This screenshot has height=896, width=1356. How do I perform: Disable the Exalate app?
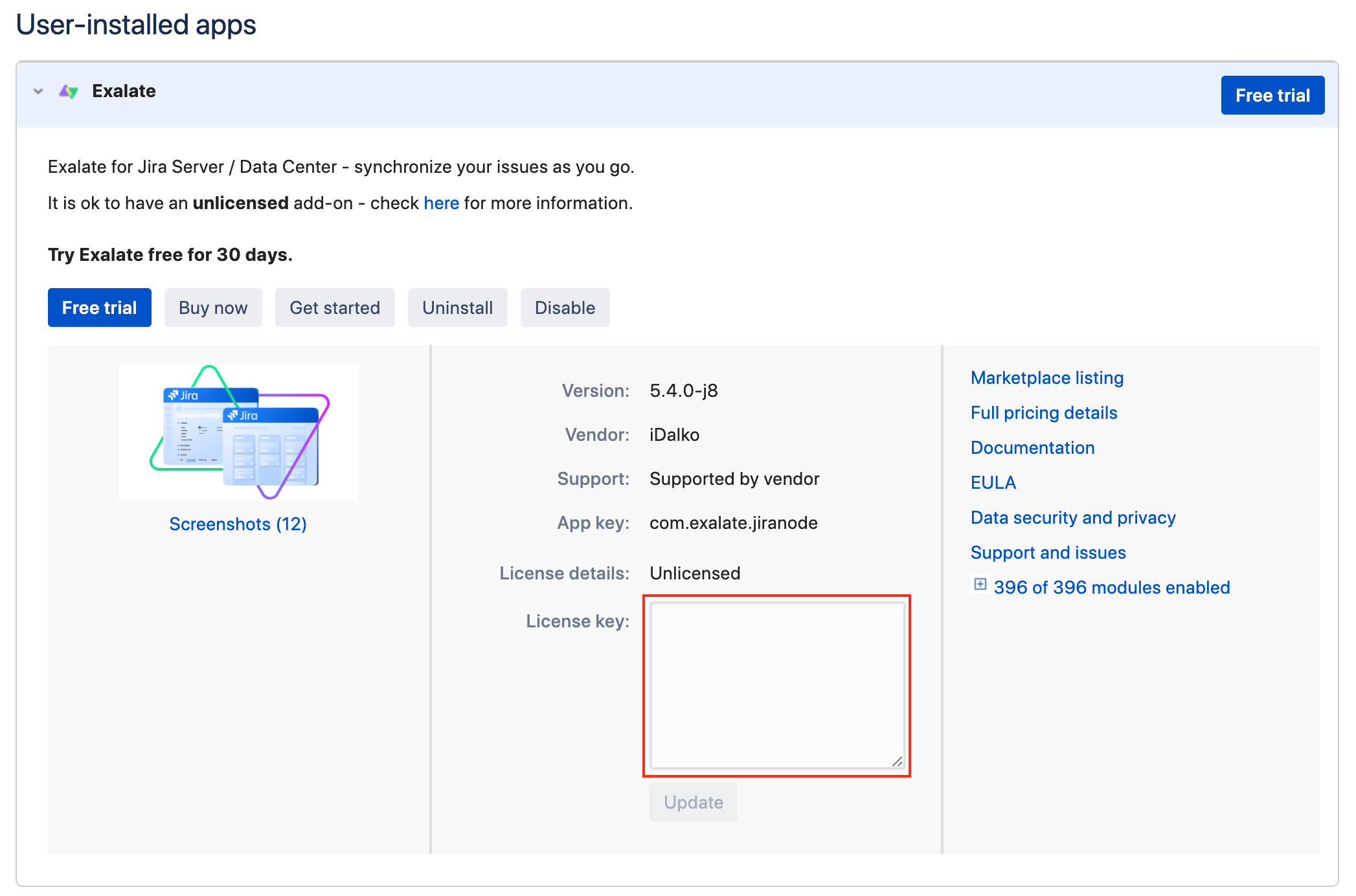click(x=565, y=308)
